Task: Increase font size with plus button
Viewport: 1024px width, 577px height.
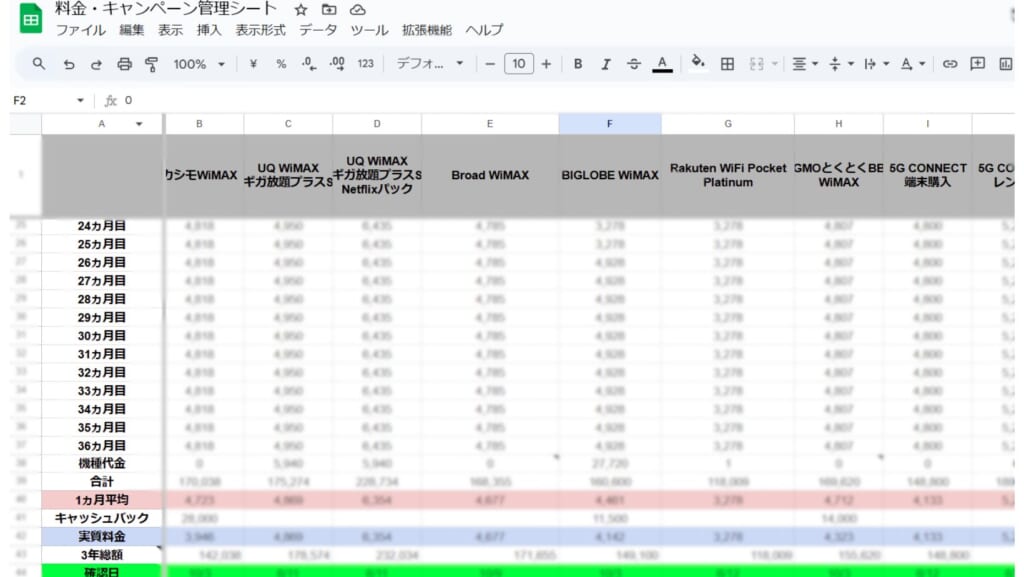Action: tap(546, 64)
